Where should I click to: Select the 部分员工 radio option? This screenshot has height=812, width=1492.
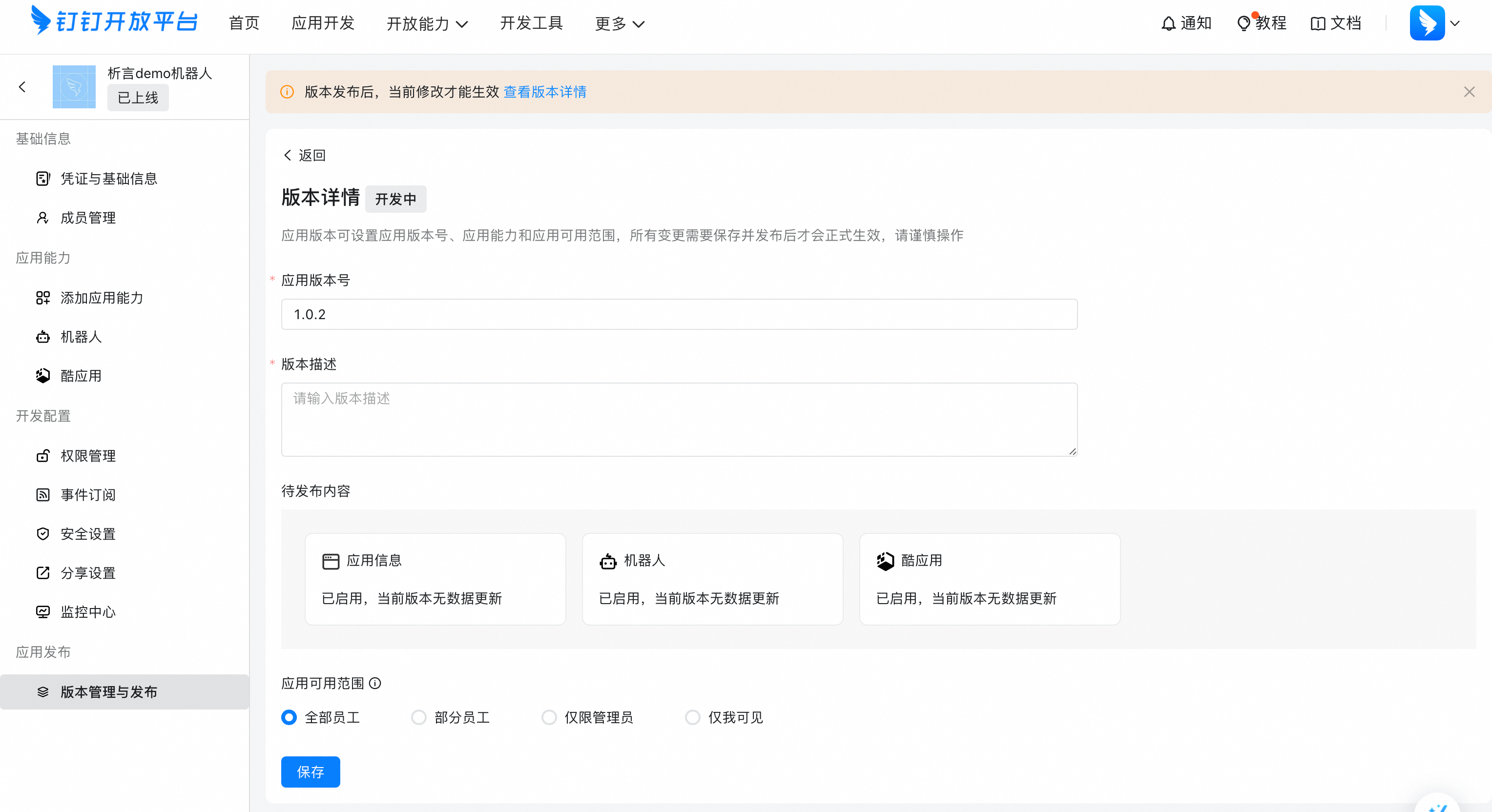pos(419,718)
